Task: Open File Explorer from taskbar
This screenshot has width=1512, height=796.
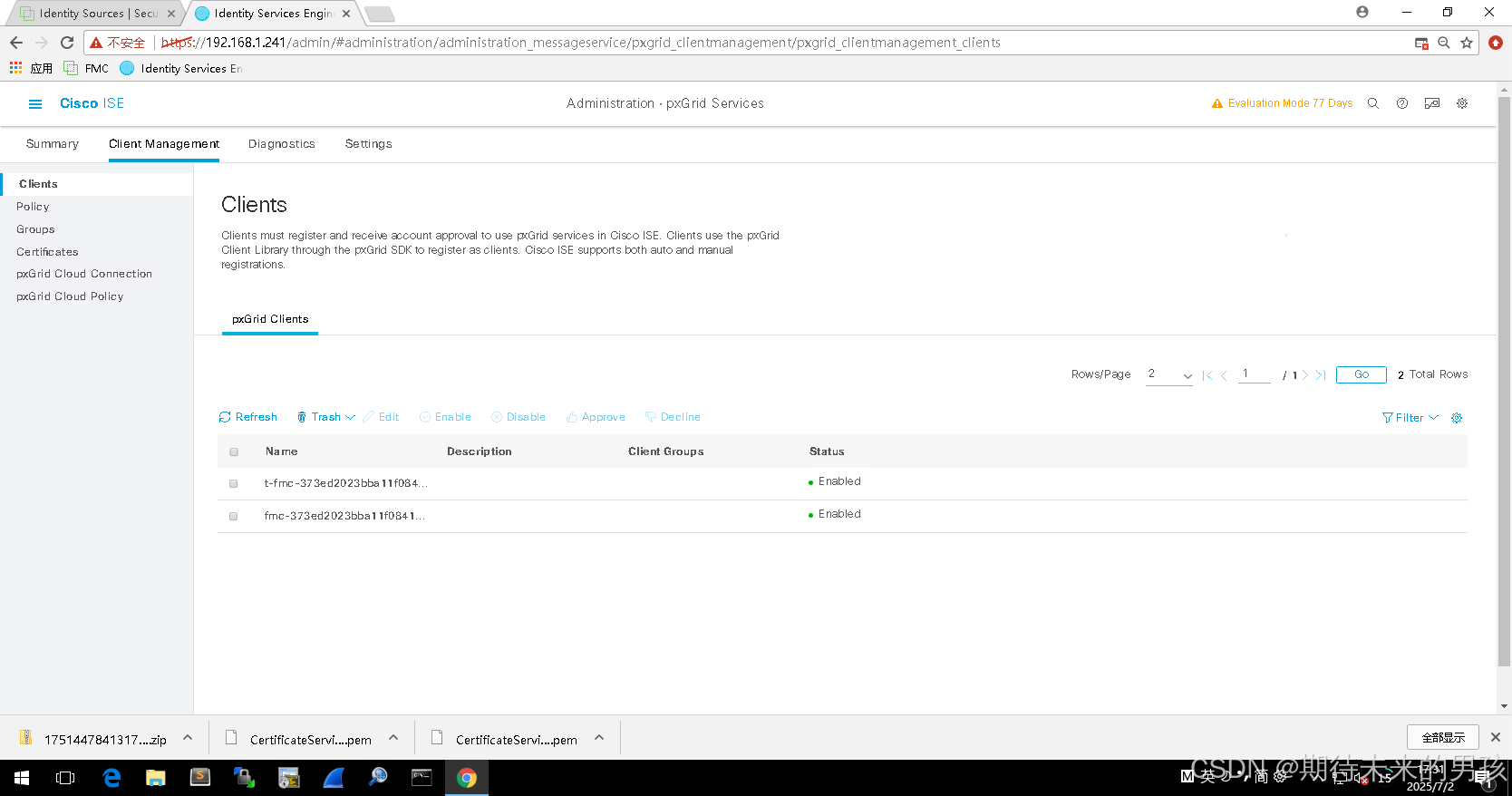Action: pyautogui.click(x=156, y=778)
